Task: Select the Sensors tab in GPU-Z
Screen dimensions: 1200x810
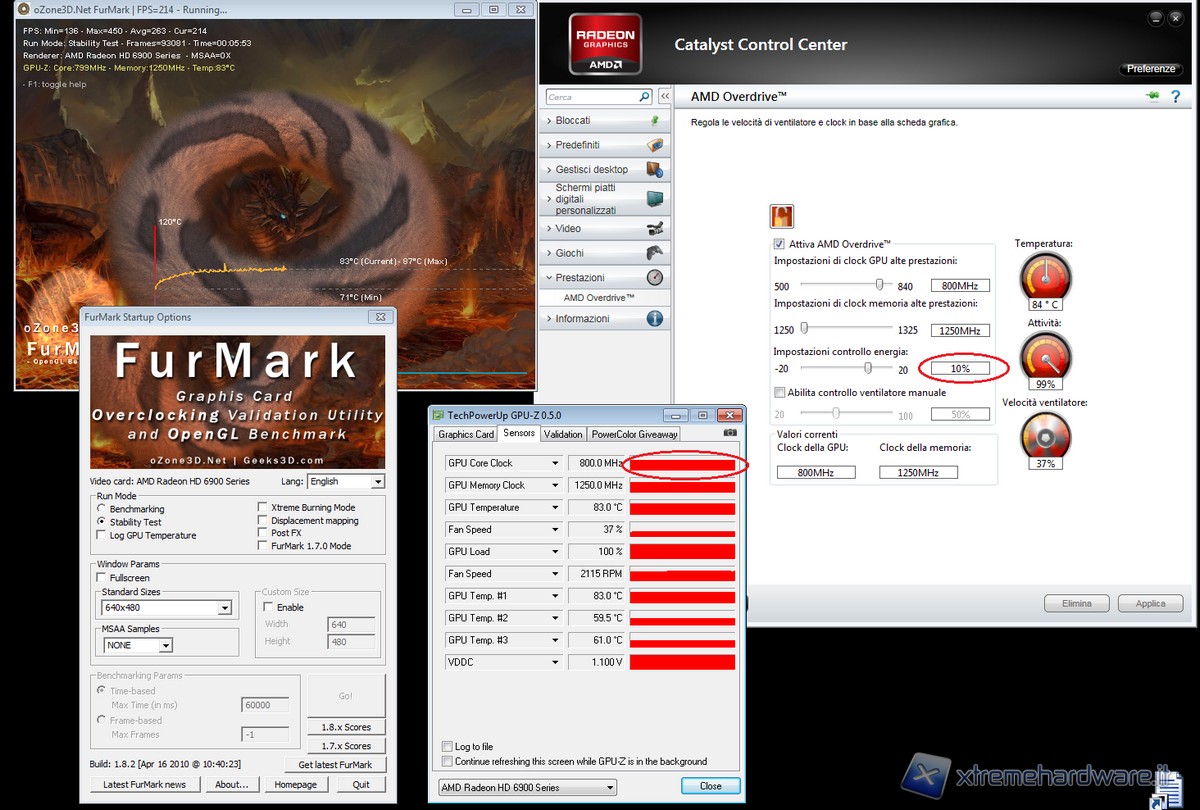Action: [x=519, y=434]
